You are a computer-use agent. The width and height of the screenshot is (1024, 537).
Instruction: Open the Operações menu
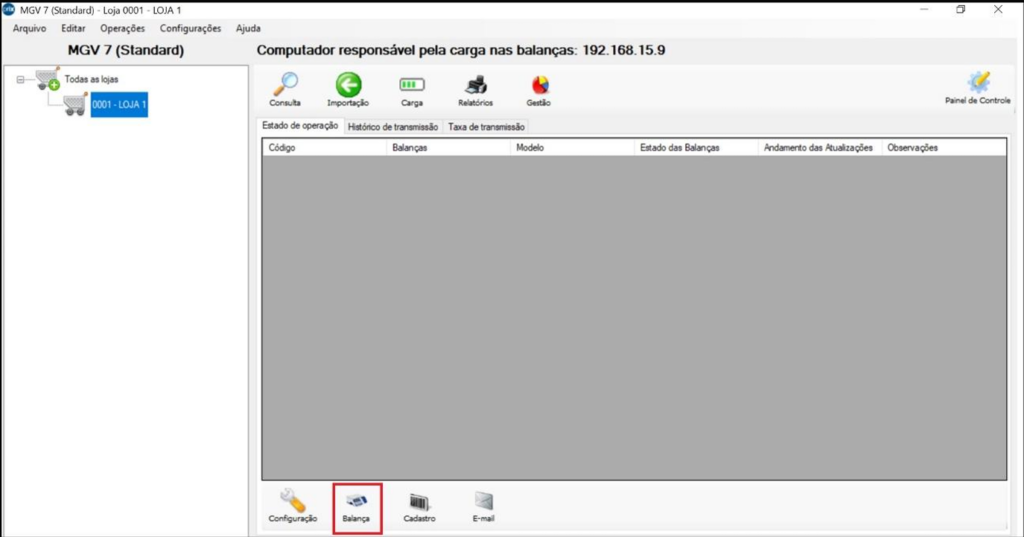[x=122, y=29]
